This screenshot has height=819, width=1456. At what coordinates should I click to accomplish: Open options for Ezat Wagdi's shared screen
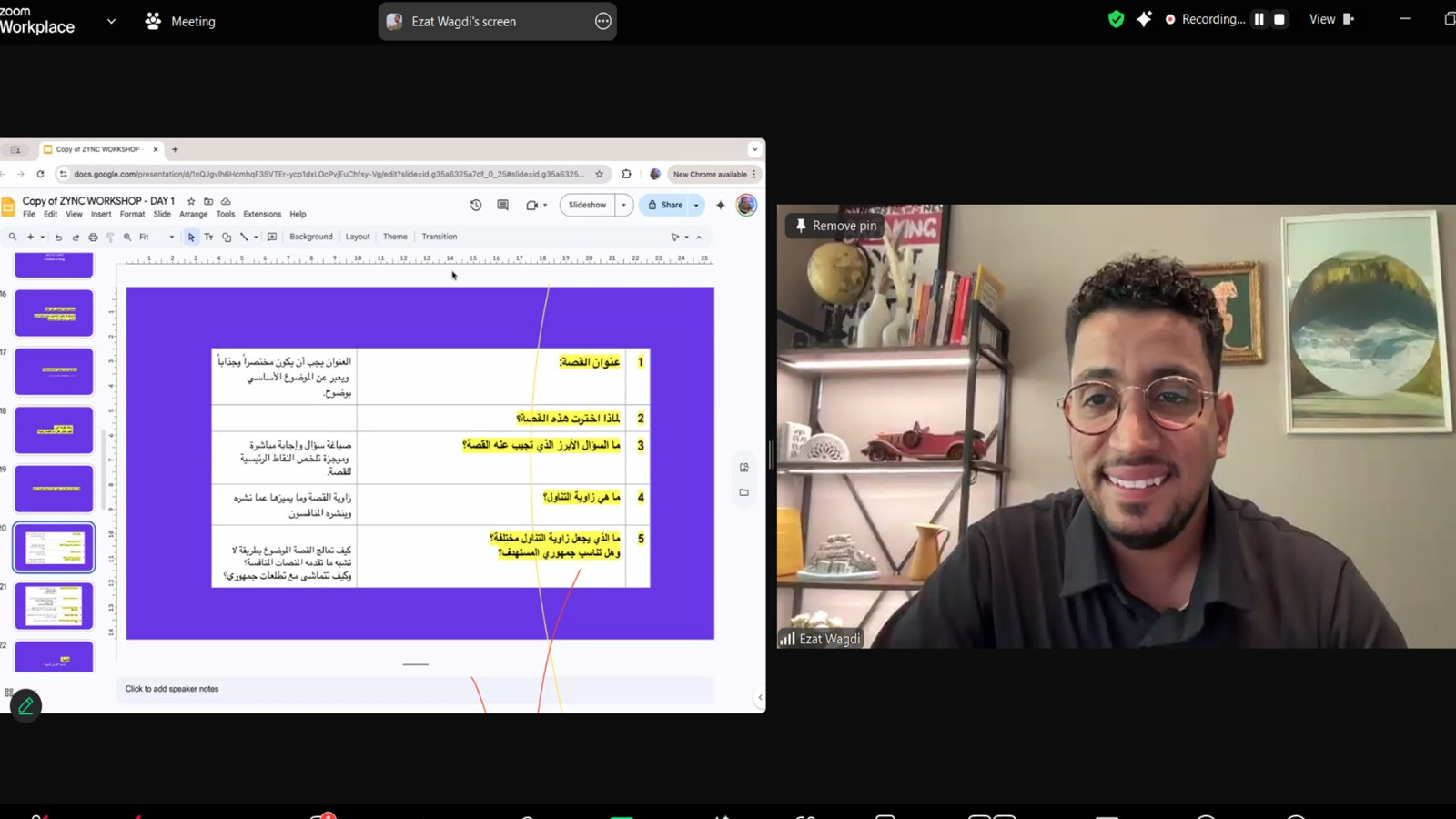(602, 22)
